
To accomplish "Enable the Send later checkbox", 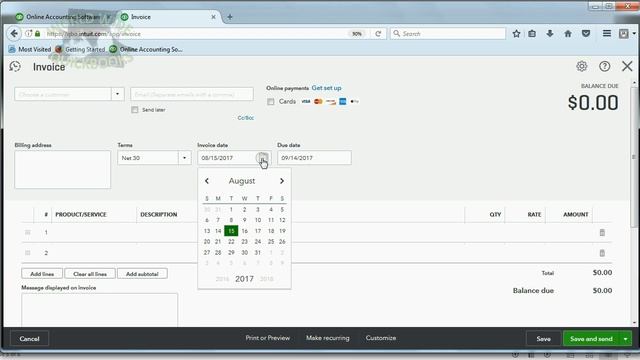I will tap(135, 109).
